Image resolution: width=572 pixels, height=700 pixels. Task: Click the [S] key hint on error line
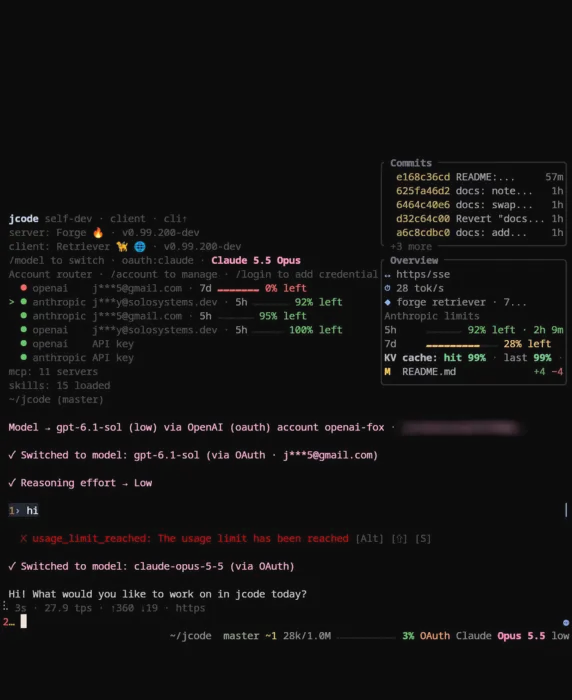tap(423, 538)
